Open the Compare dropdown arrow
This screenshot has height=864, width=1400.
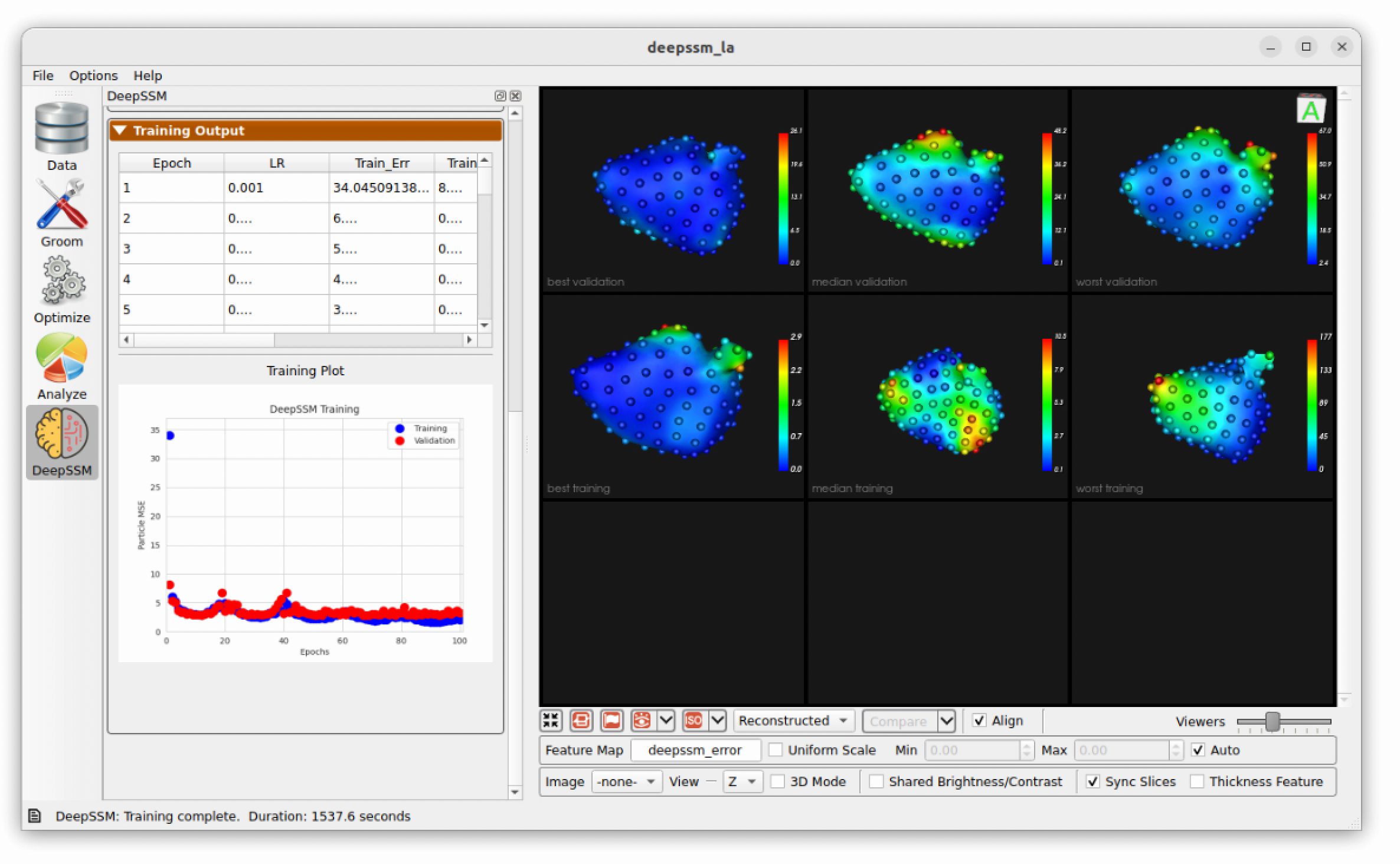click(946, 721)
